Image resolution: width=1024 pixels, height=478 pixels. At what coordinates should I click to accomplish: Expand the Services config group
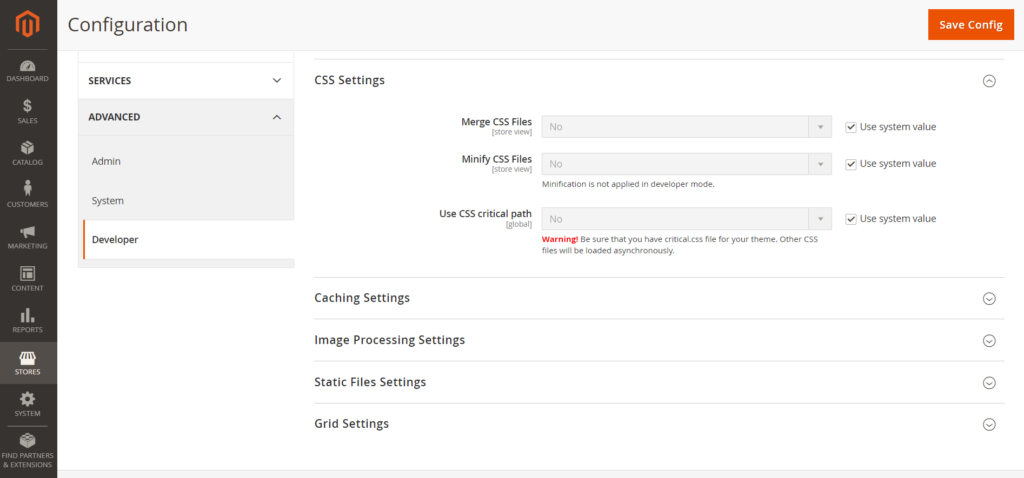click(186, 80)
